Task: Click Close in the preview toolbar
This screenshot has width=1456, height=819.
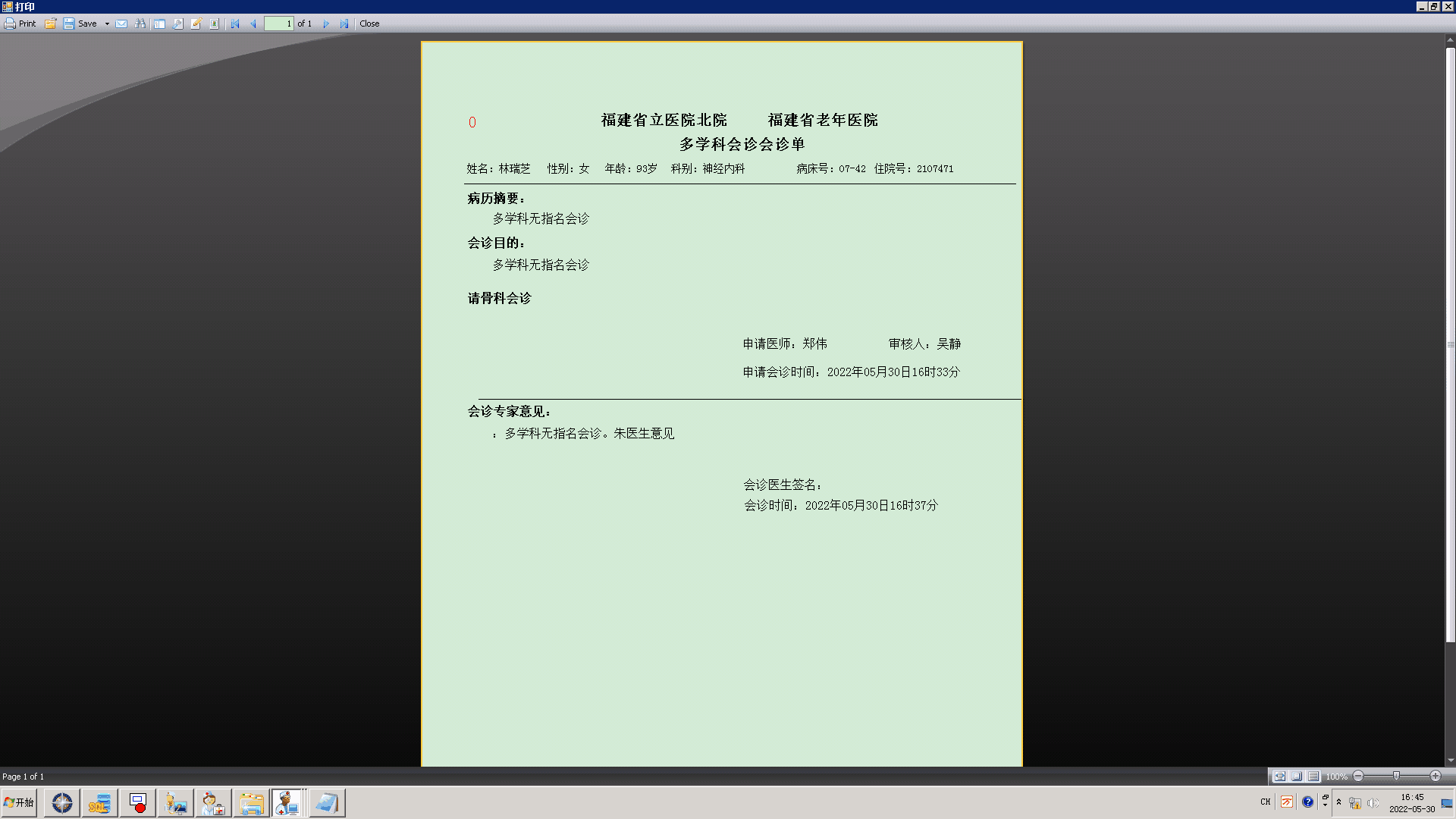Action: [x=369, y=24]
